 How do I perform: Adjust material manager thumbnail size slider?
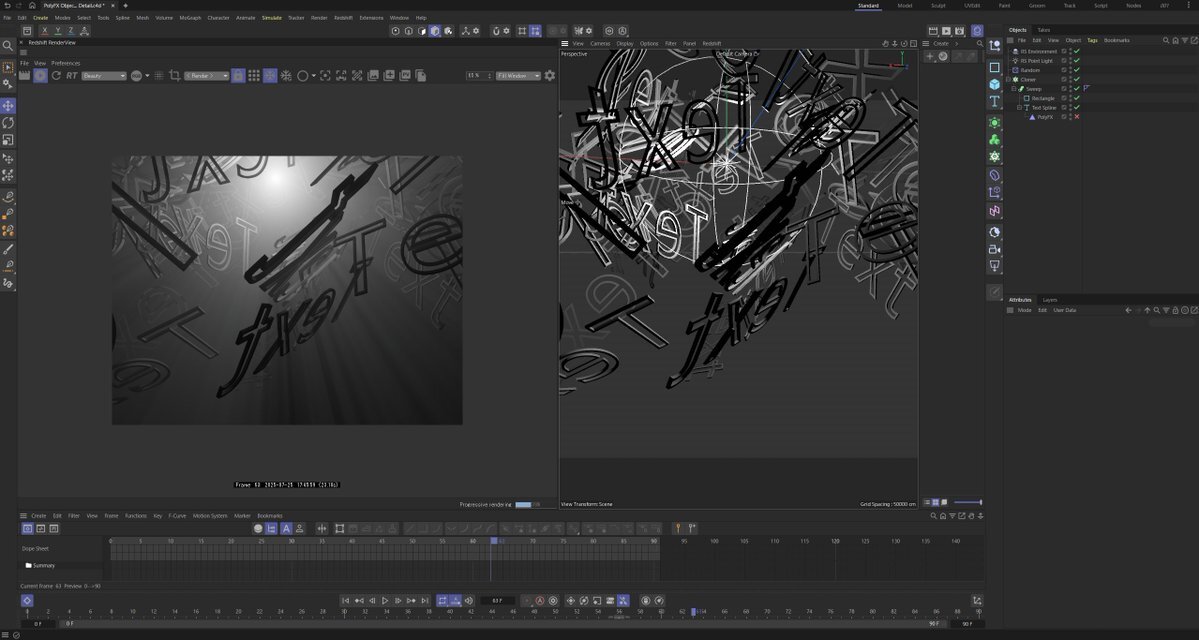[967, 502]
